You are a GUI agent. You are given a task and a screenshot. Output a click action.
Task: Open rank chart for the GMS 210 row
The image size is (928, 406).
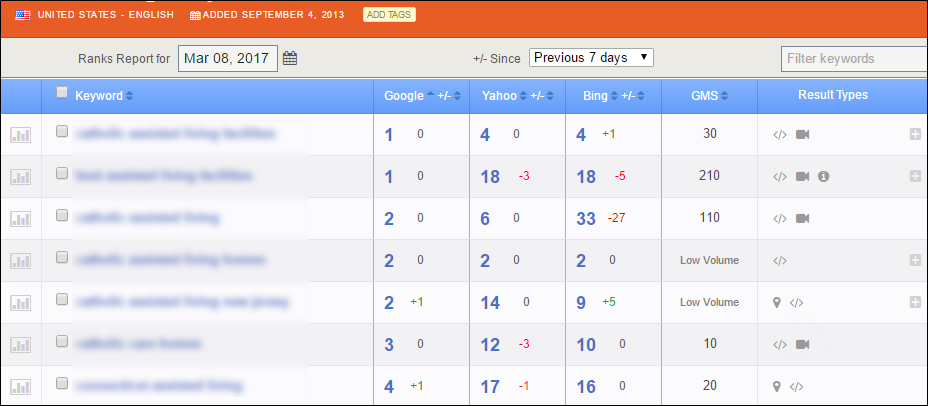point(21,177)
